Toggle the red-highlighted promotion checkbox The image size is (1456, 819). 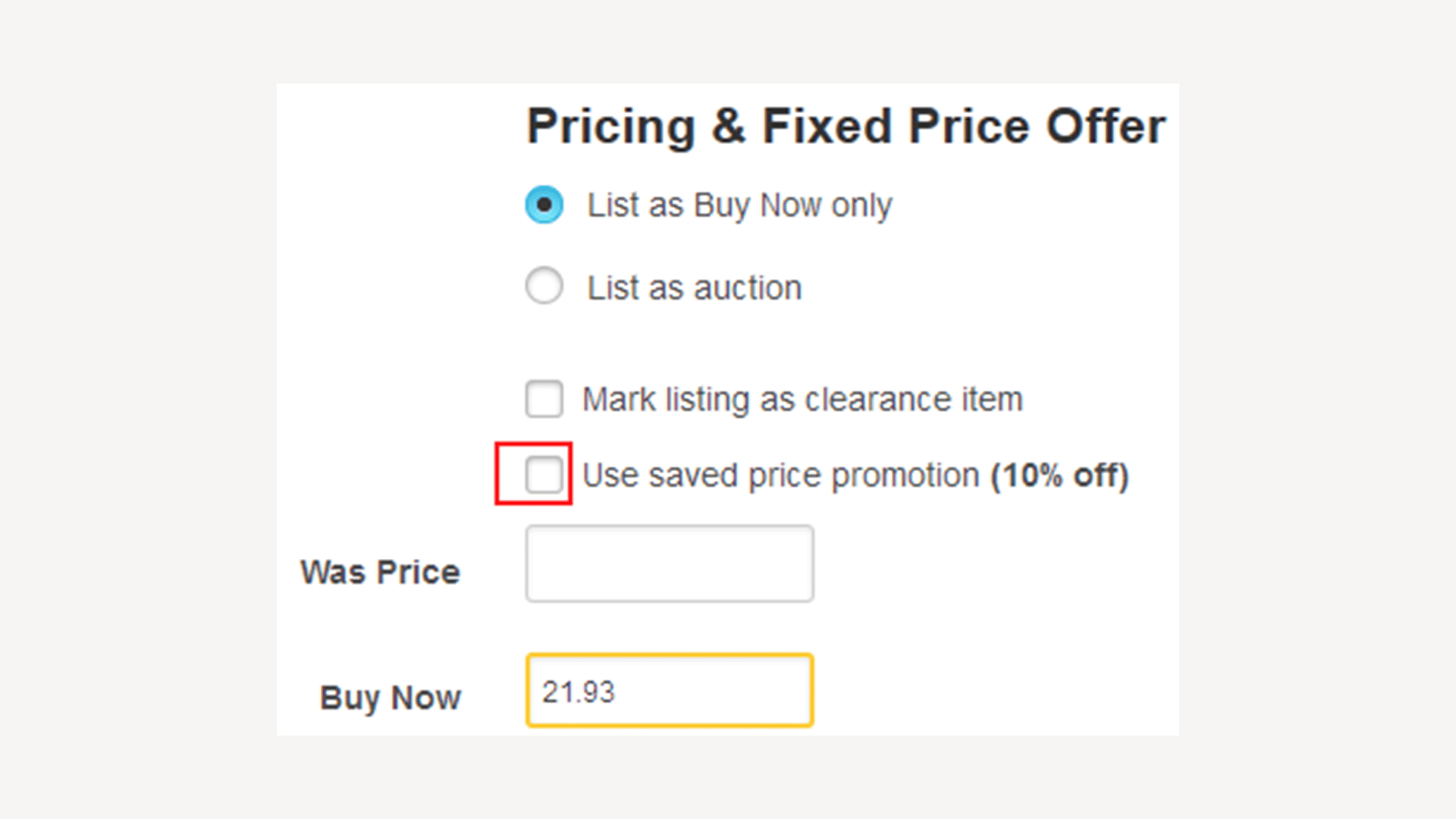[x=544, y=475]
